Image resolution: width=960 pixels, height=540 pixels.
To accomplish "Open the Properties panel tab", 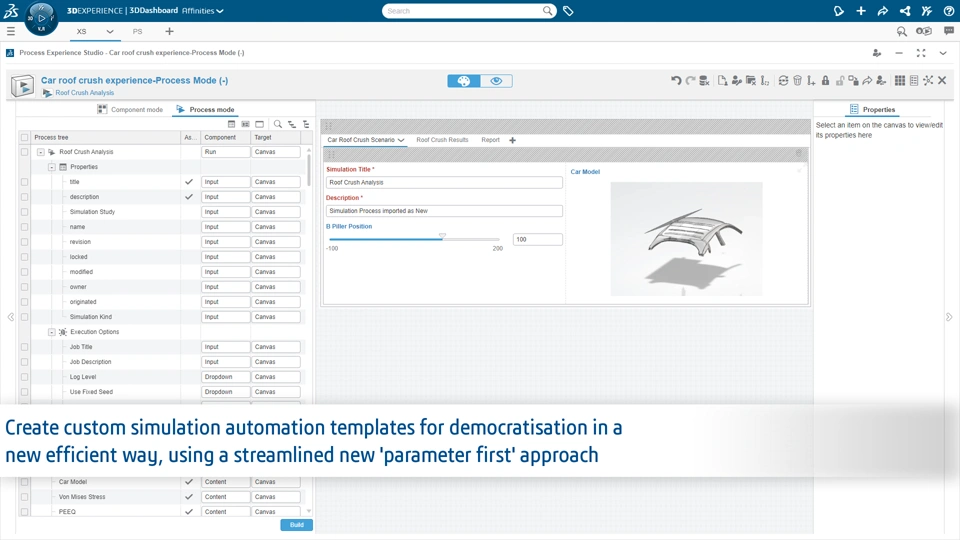I will pos(872,110).
